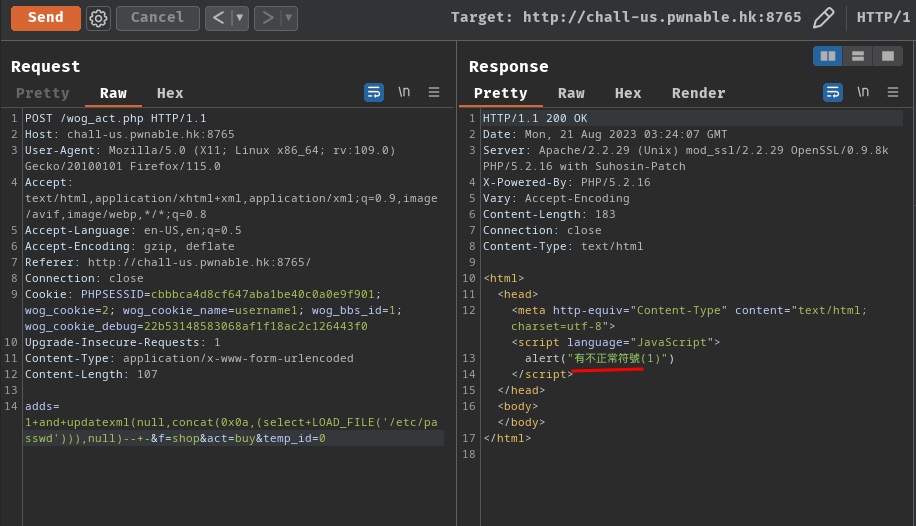The height and width of the screenshot is (526, 916).
Task: Click the Response Content-Length: 183 line
Action: 549,214
